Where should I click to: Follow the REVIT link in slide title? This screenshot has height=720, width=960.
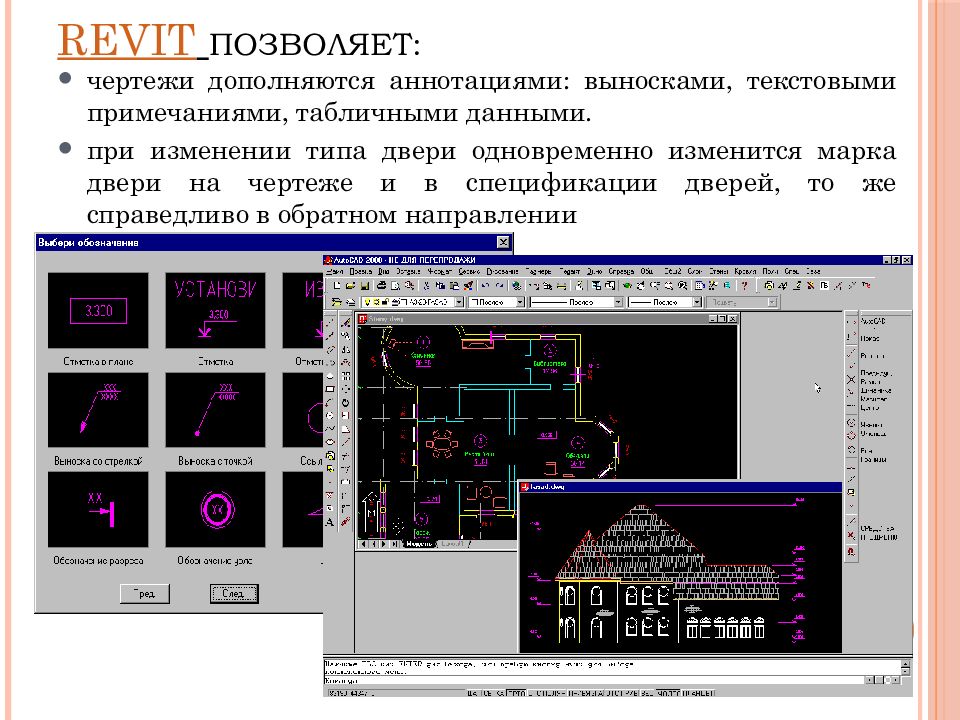(x=127, y=40)
